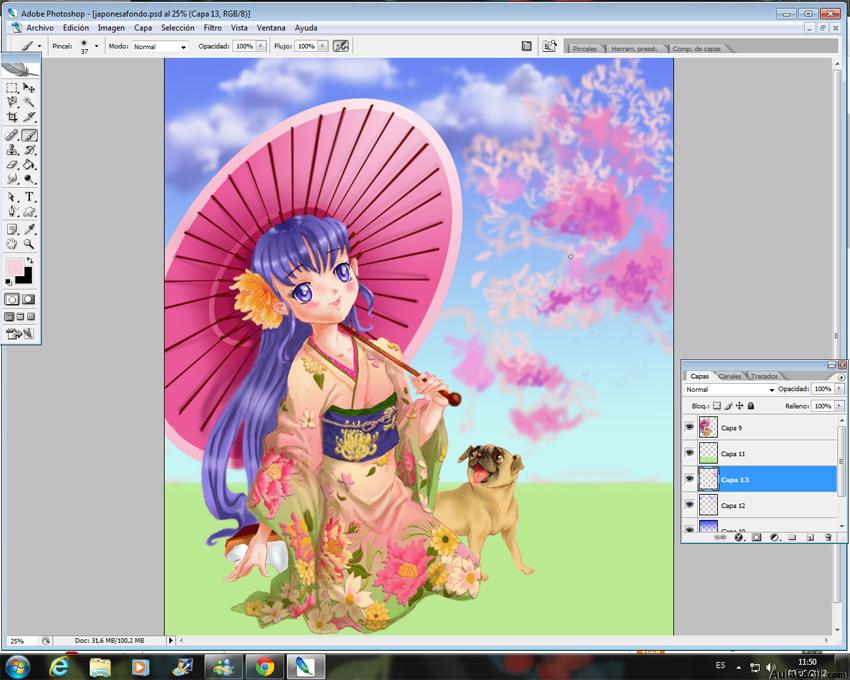Open the Capas panel options menu

coord(841,377)
